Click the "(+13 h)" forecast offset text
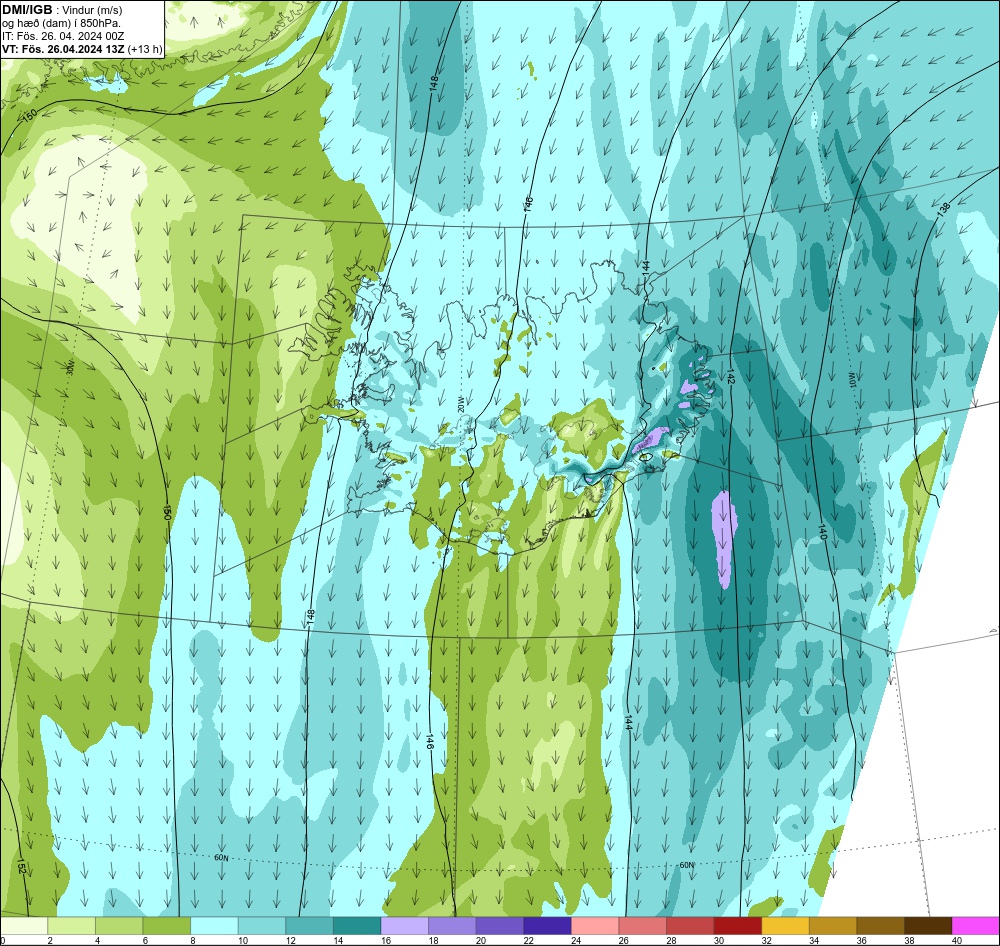 145,49
